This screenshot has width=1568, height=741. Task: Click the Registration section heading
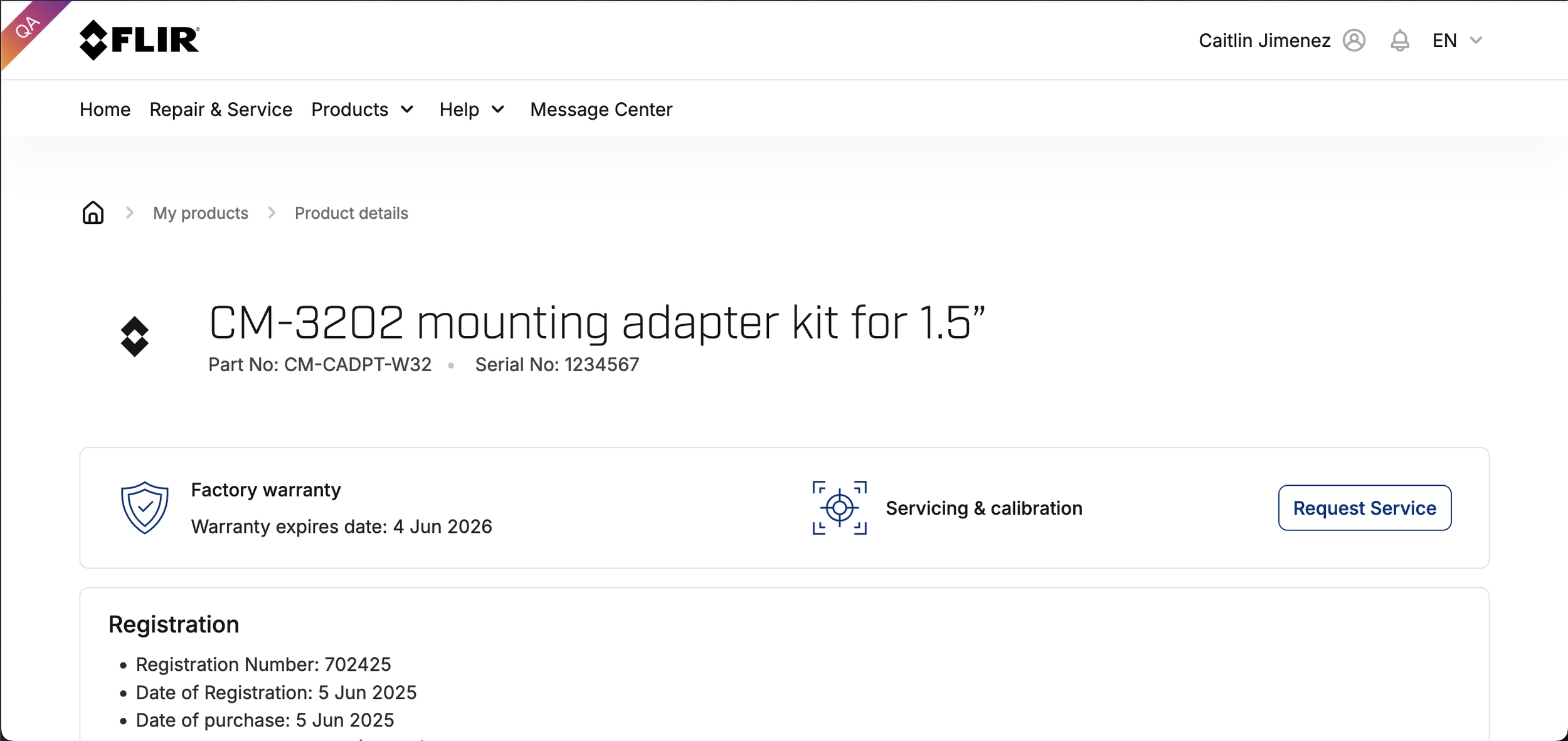(174, 624)
